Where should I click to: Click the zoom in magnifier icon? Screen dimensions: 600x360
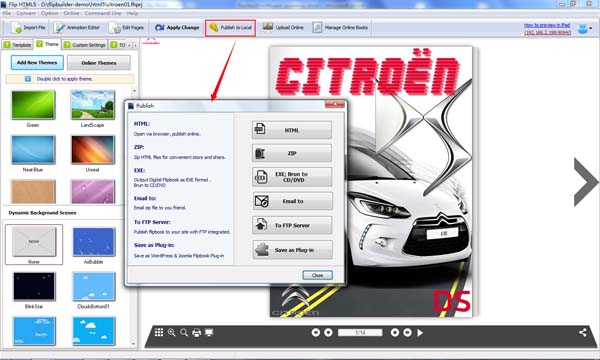[x=171, y=332]
